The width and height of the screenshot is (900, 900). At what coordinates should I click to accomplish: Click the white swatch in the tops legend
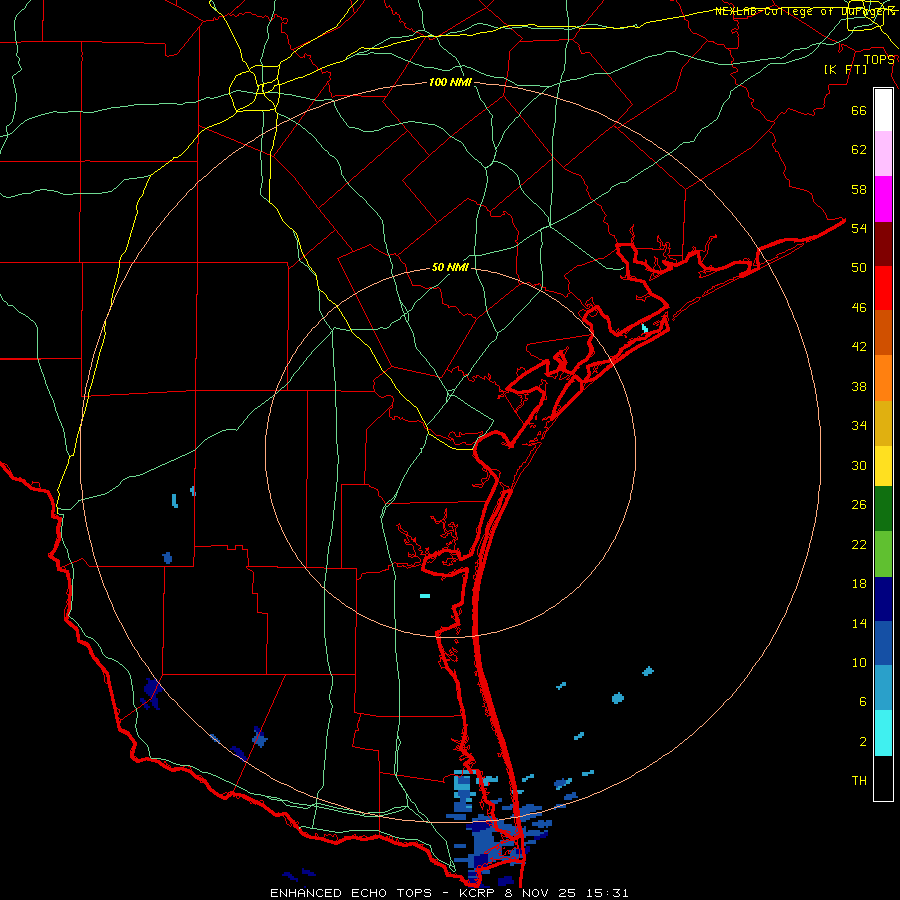(883, 110)
